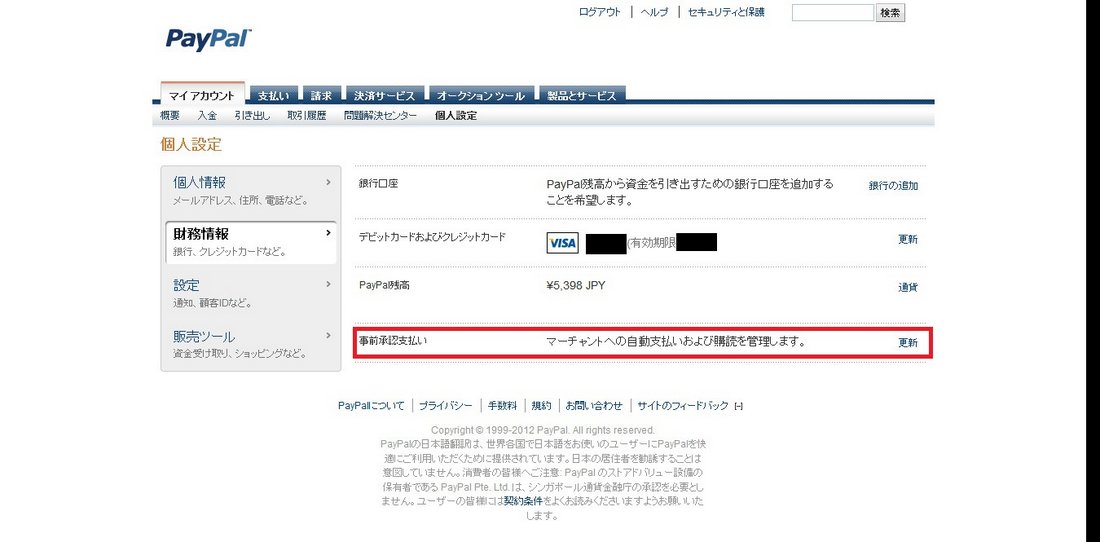The height and width of the screenshot is (542, 1100).
Task: Open the マイアカウント tab
Action: click(202, 95)
